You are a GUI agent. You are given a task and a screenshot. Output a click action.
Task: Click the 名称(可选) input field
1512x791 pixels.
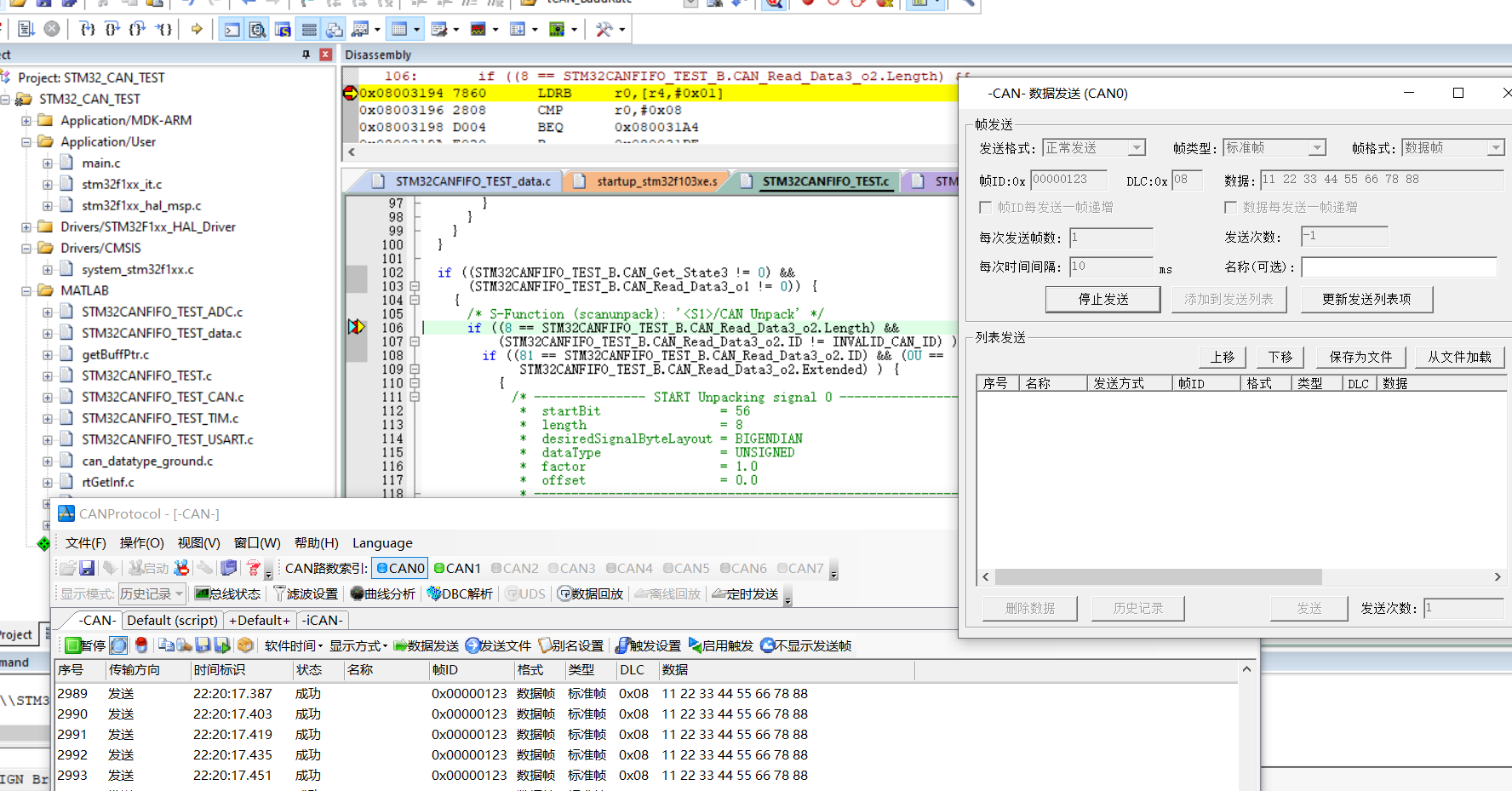coord(1399,267)
